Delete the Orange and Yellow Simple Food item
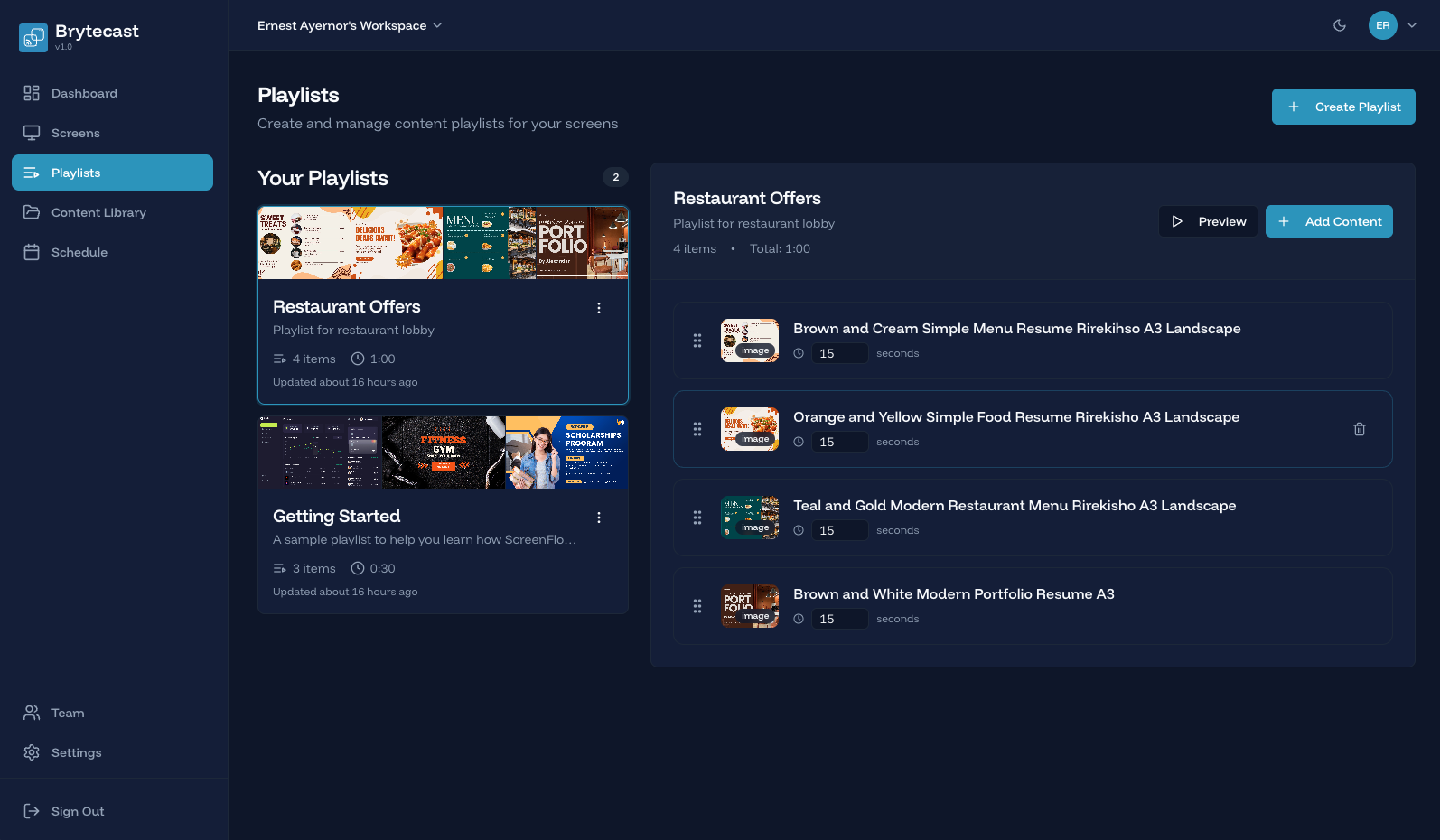The image size is (1440, 840). point(1360,429)
